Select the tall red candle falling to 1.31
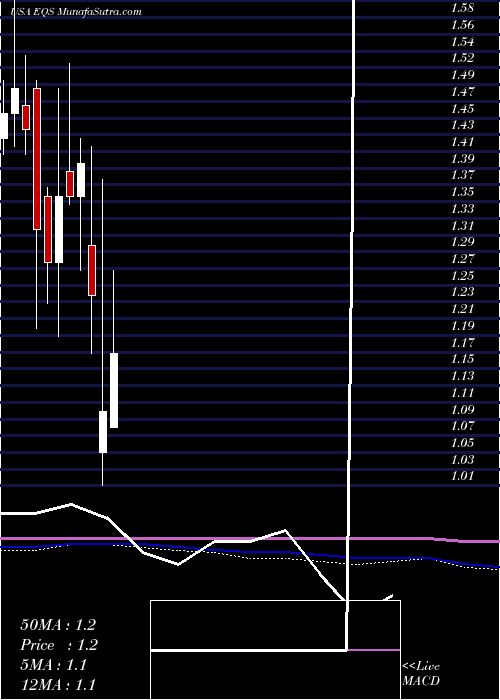This screenshot has height=700, width=500. tap(37, 159)
